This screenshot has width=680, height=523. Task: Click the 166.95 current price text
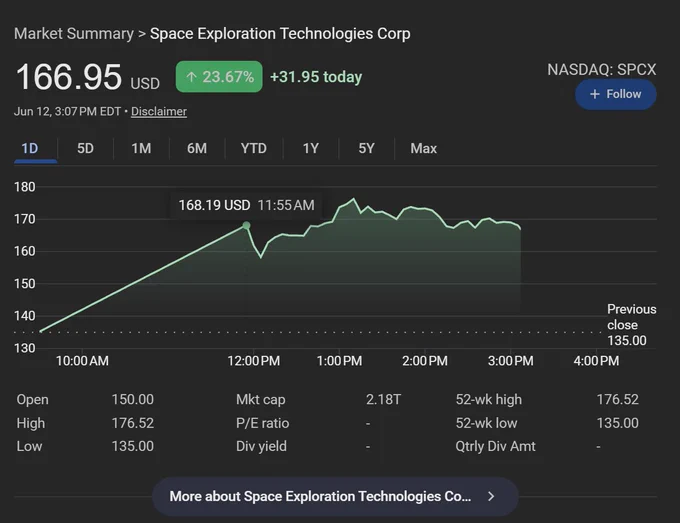[x=69, y=77]
